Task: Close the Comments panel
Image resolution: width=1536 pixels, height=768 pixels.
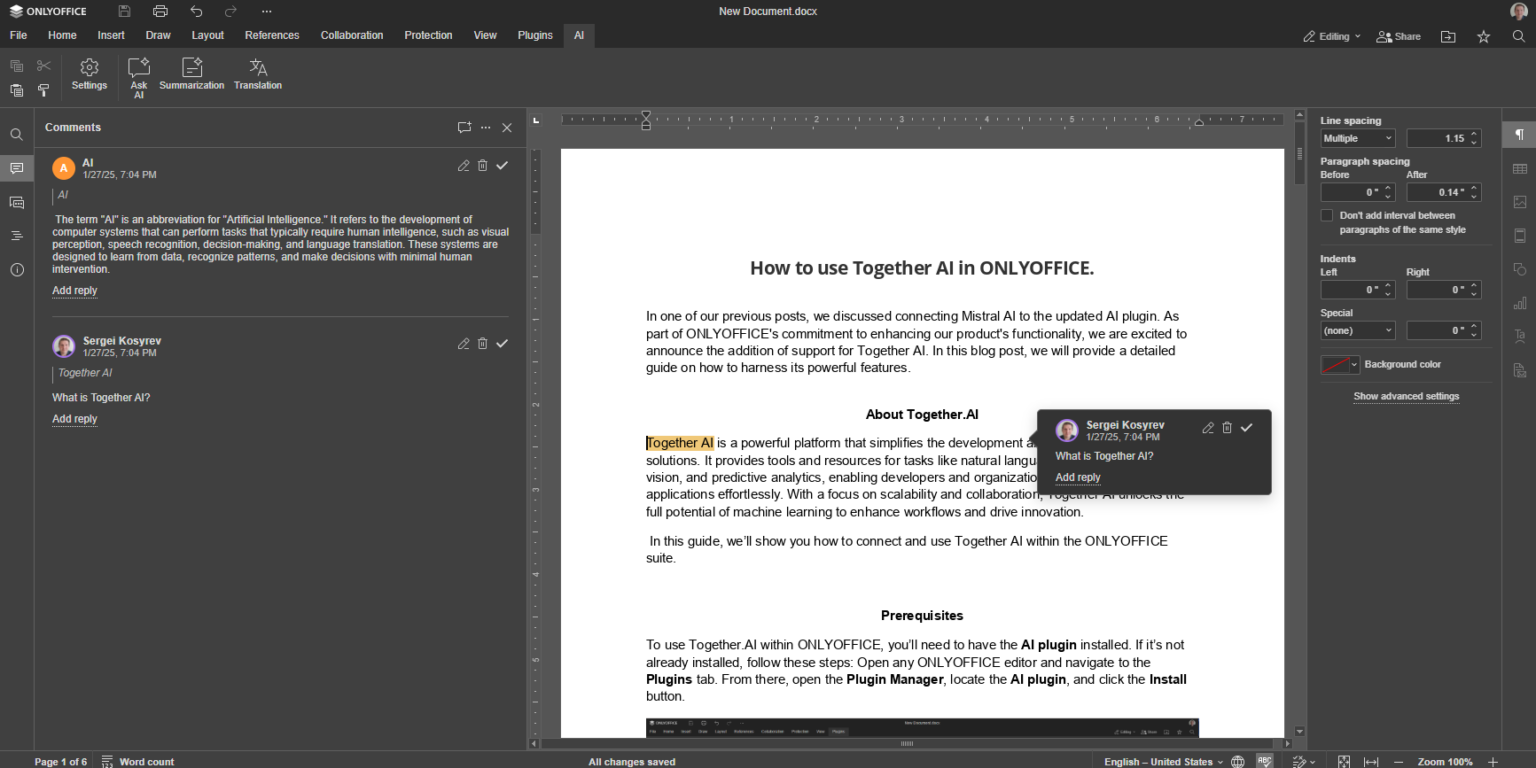Action: [x=507, y=128]
